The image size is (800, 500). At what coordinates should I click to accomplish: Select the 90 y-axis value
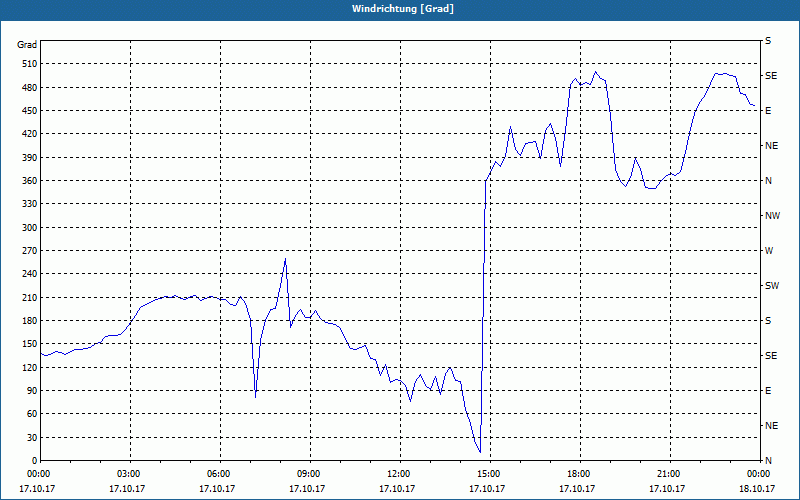(x=32, y=391)
